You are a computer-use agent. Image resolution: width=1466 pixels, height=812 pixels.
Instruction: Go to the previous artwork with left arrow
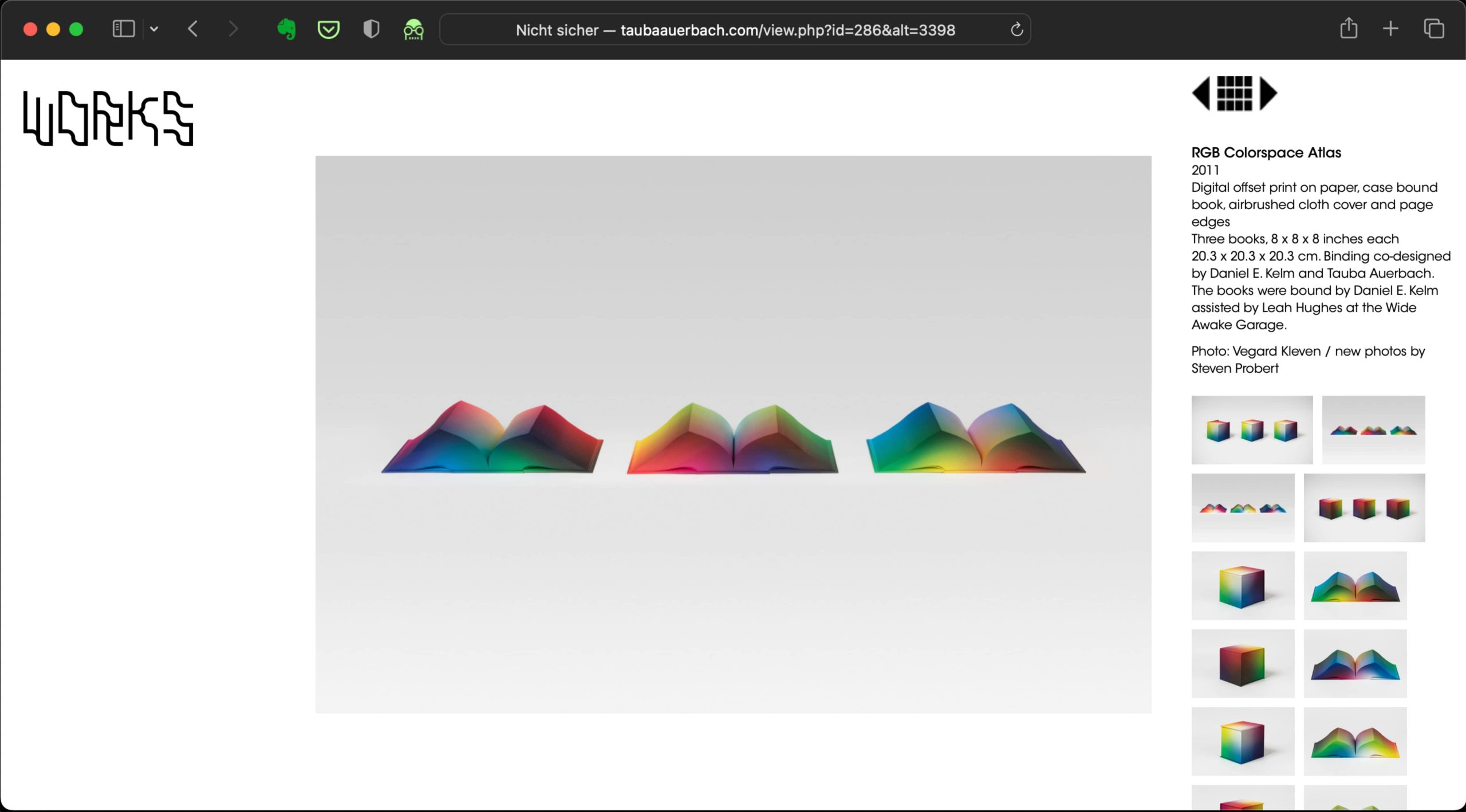point(1201,93)
